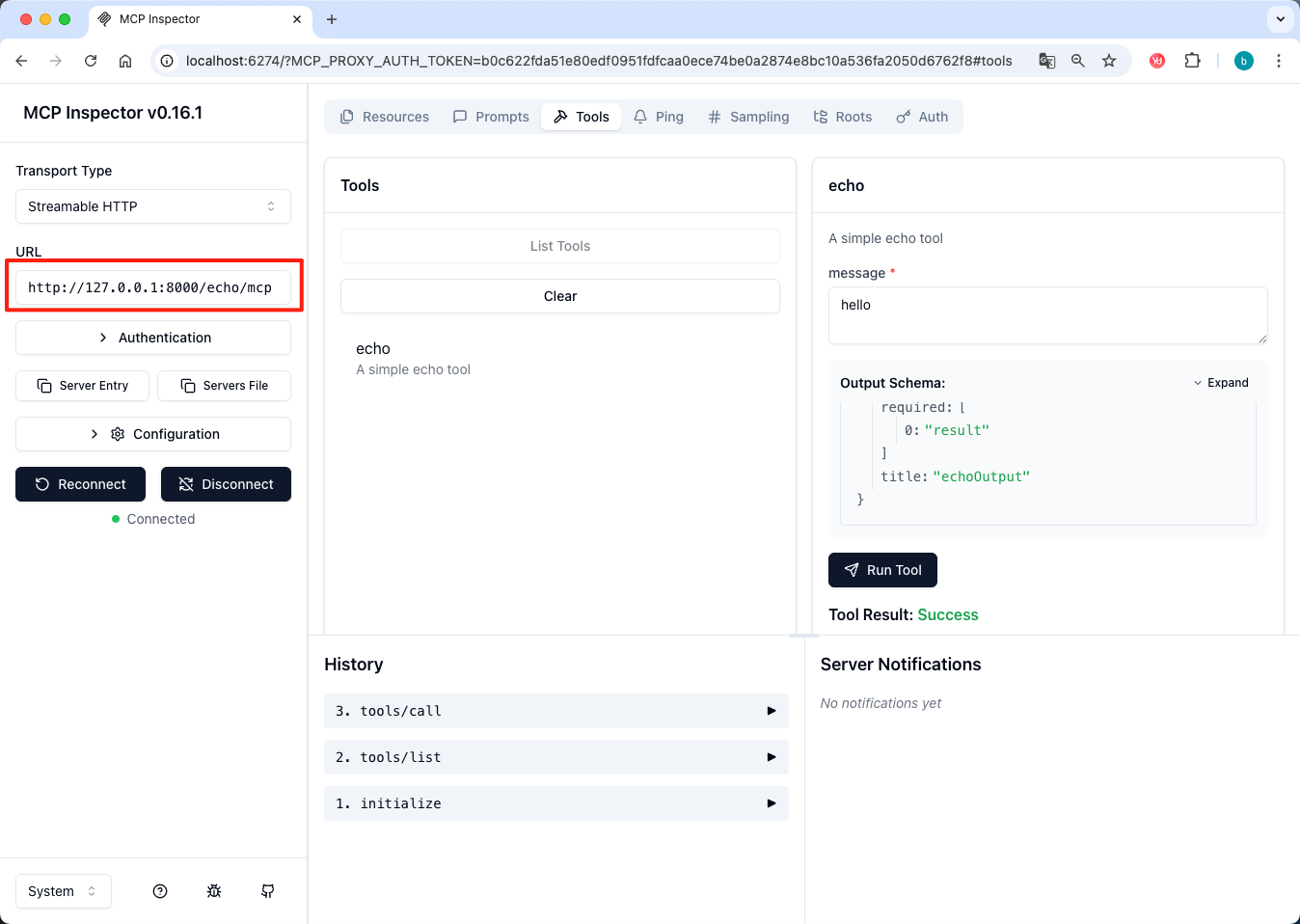The height and width of the screenshot is (924, 1300).
Task: Expand the tools/call history entry
Action: (556, 711)
